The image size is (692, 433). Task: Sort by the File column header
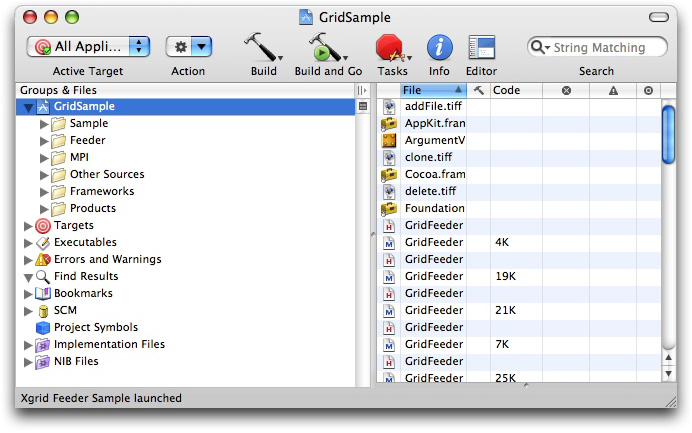coord(433,90)
